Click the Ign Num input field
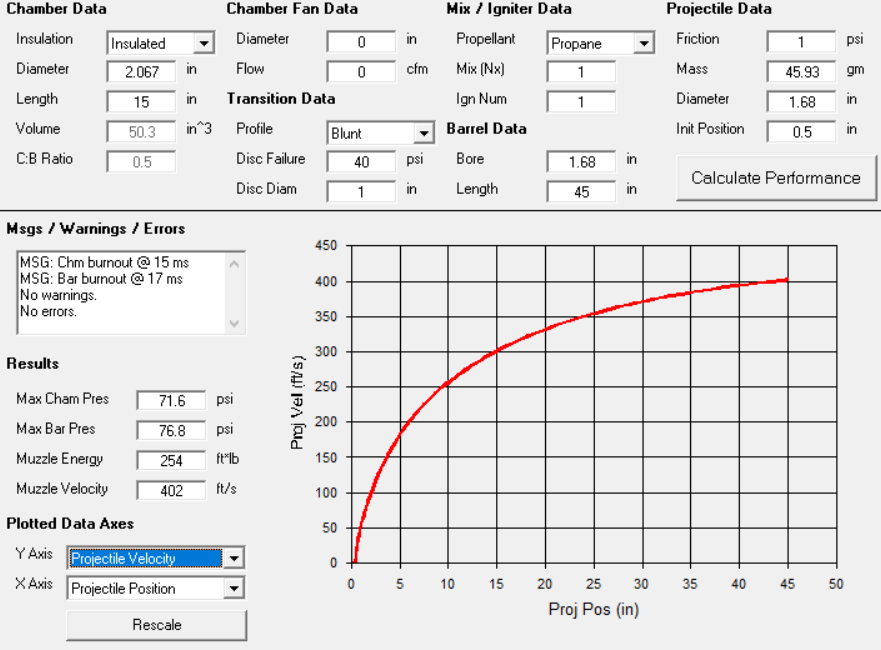This screenshot has width=881, height=650. click(581, 101)
